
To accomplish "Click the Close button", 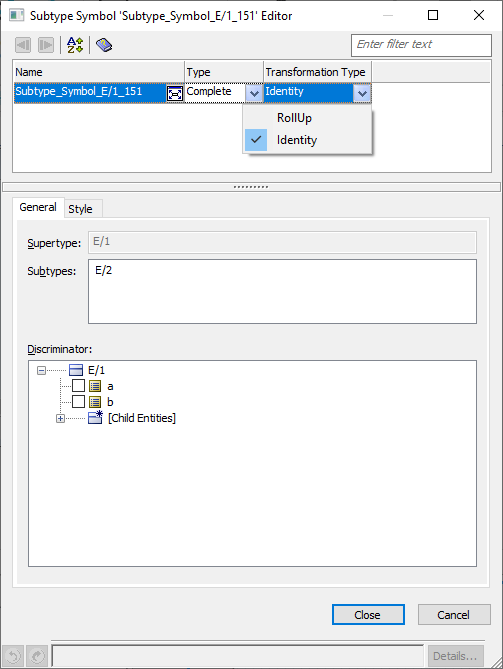I will point(368,614).
